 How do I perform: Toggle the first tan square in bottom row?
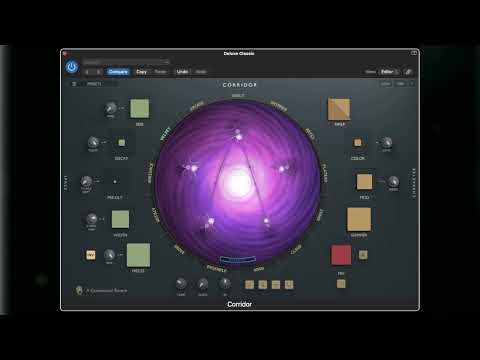(x=249, y=284)
